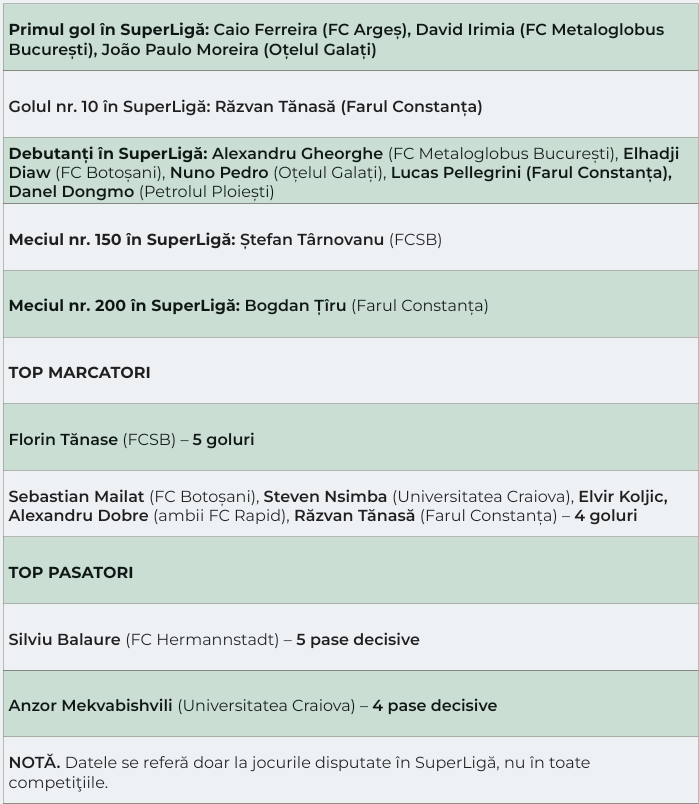Select the name Danel Dongmo
Viewport: 699px width, 804px height.
[x=71, y=191]
